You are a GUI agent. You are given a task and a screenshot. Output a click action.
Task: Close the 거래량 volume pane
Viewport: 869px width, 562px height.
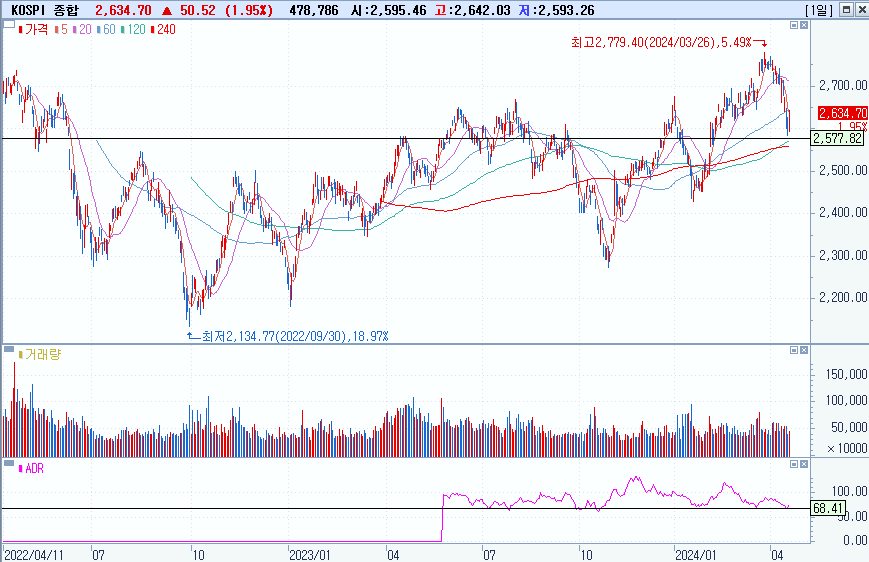click(804, 350)
